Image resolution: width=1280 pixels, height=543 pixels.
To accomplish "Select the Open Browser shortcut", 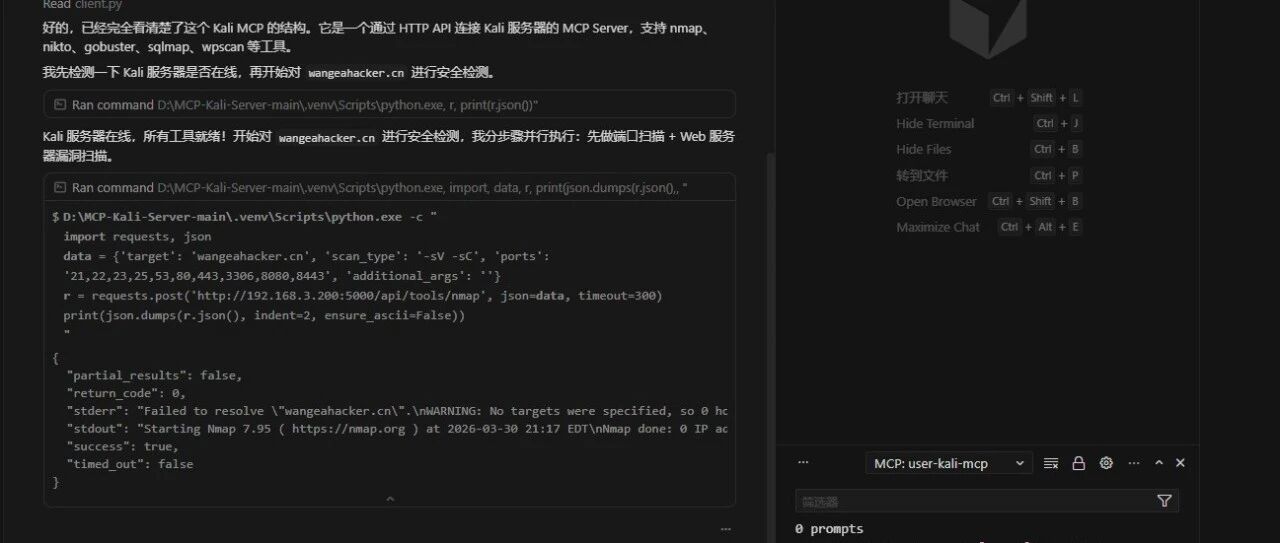I will point(936,201).
